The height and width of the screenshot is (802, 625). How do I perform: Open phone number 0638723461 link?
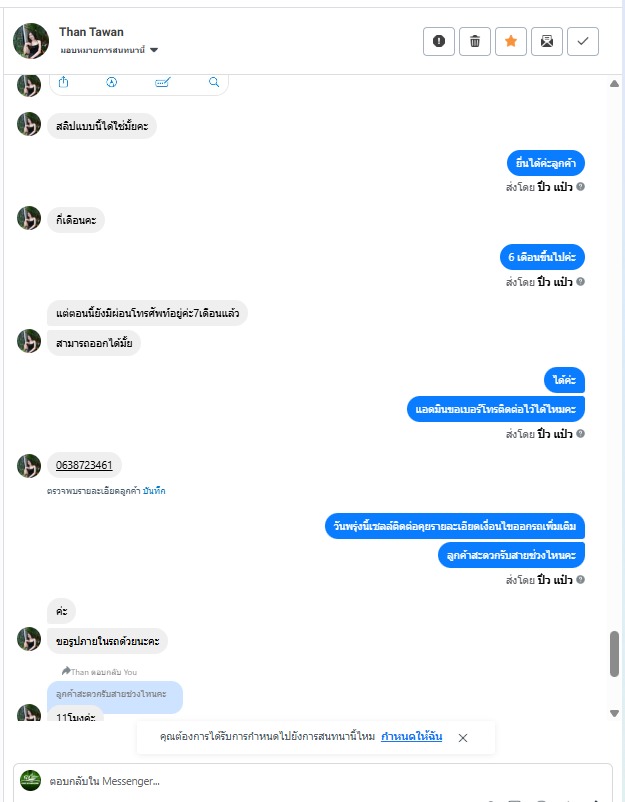point(84,465)
